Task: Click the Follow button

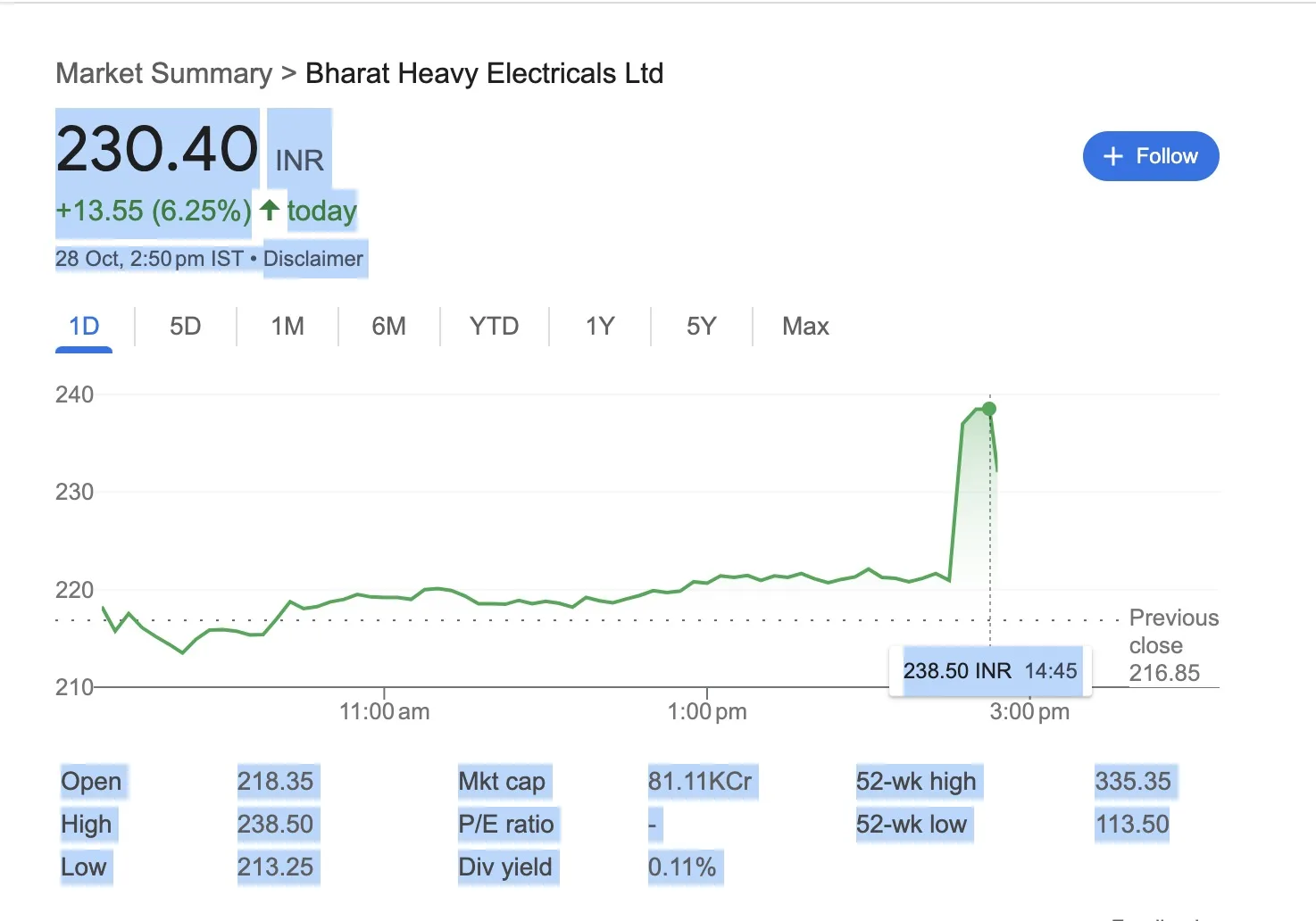Action: coord(1151,155)
